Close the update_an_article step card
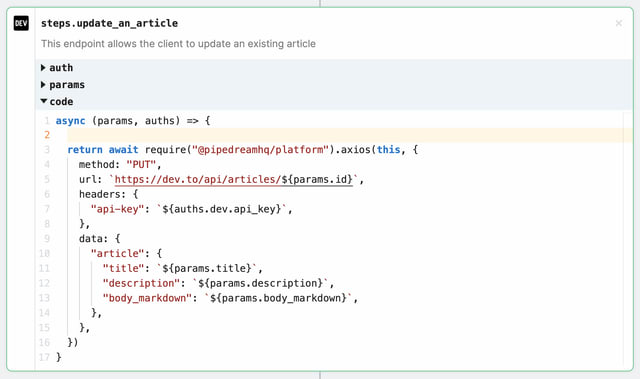The image size is (640, 379). (618, 23)
